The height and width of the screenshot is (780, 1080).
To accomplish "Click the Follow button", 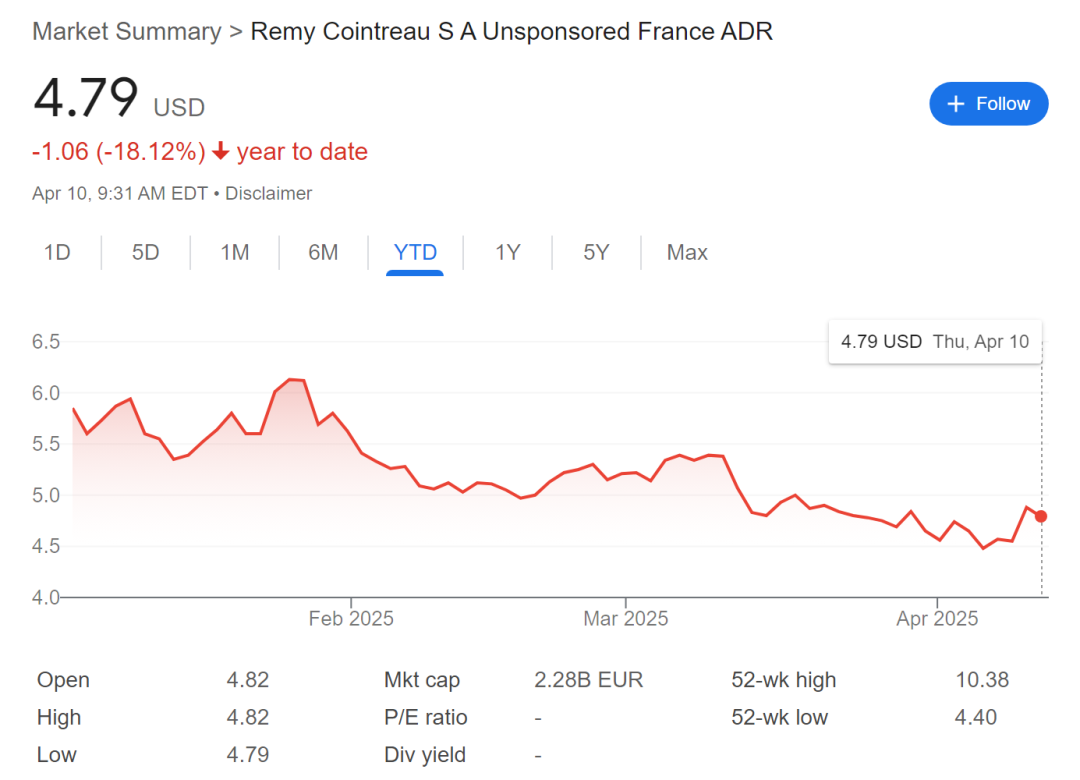I will [988, 104].
